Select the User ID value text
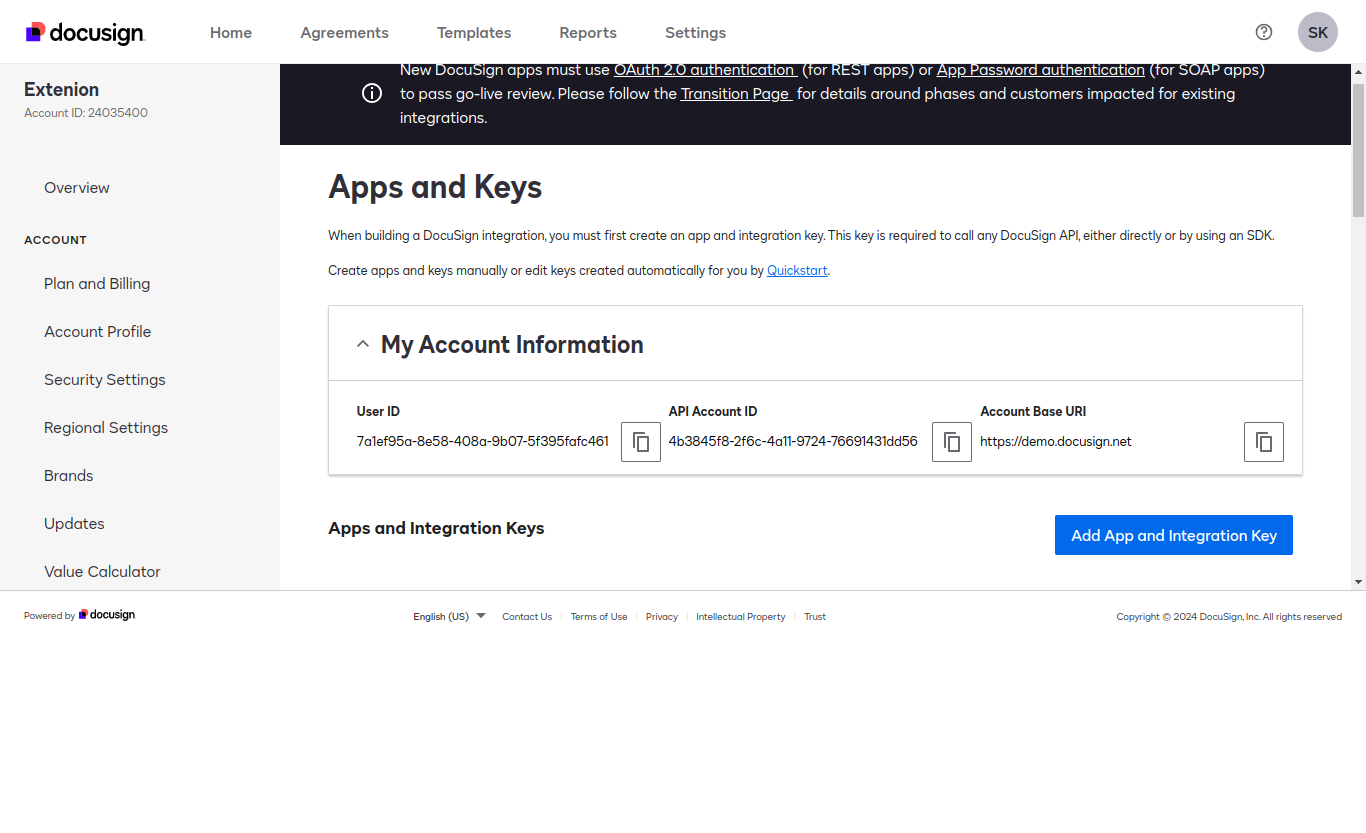This screenshot has height=833, width=1366. click(483, 441)
